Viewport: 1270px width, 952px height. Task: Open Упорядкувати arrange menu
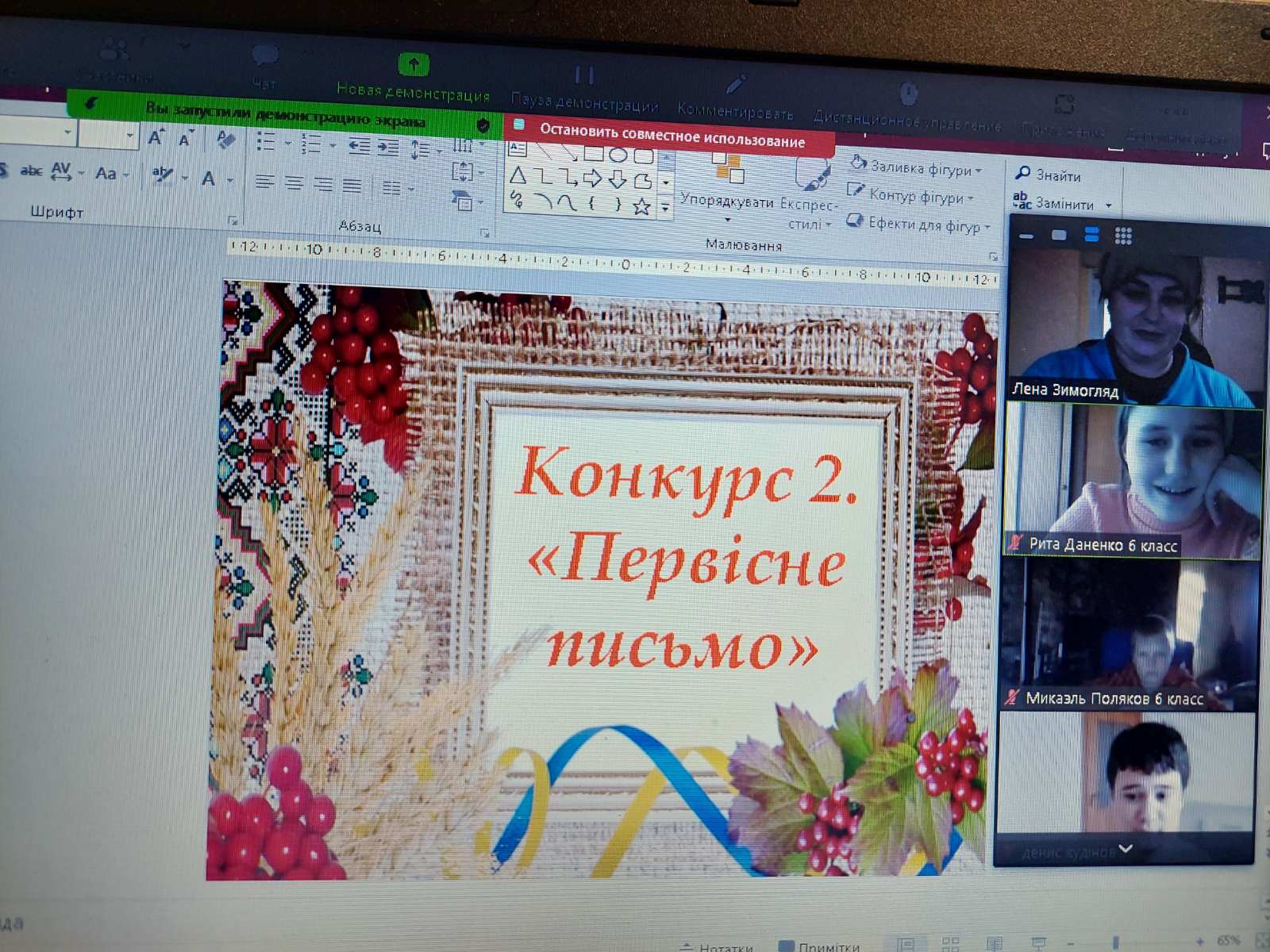(726, 190)
